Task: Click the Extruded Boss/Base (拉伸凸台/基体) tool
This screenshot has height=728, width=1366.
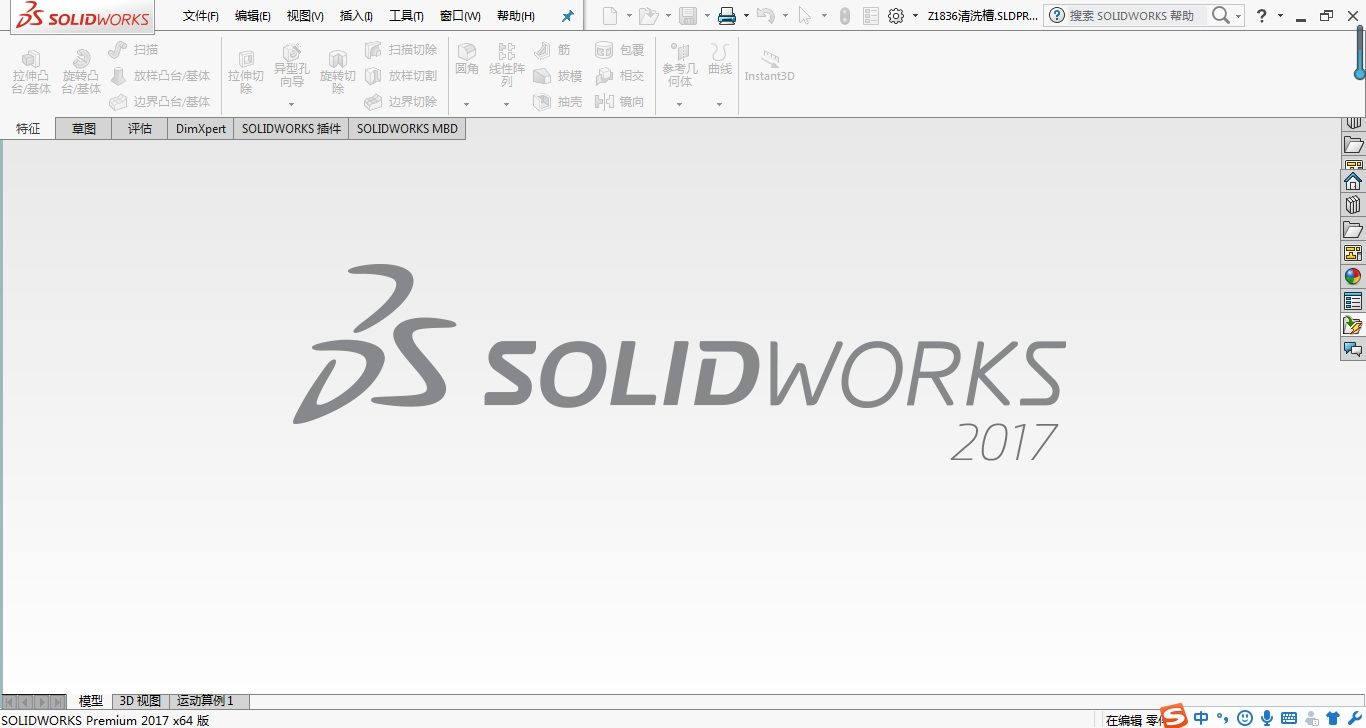Action: click(x=31, y=72)
